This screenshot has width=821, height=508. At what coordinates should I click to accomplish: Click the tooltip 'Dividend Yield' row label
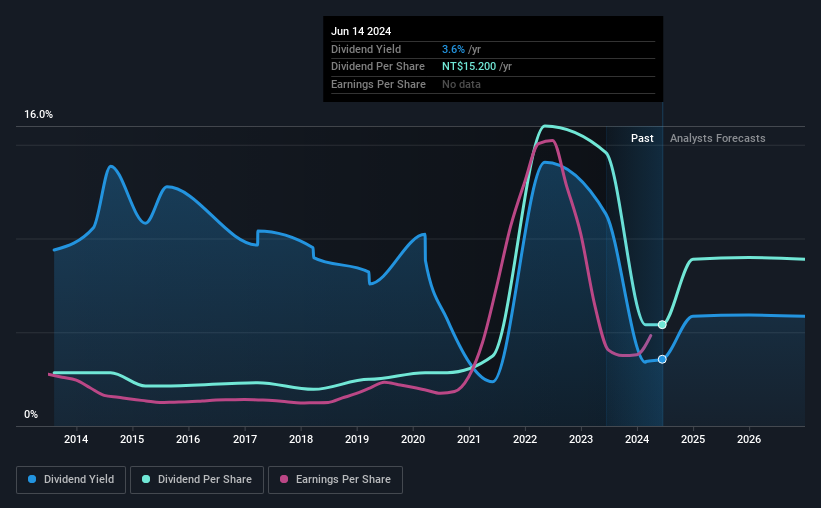366,49
